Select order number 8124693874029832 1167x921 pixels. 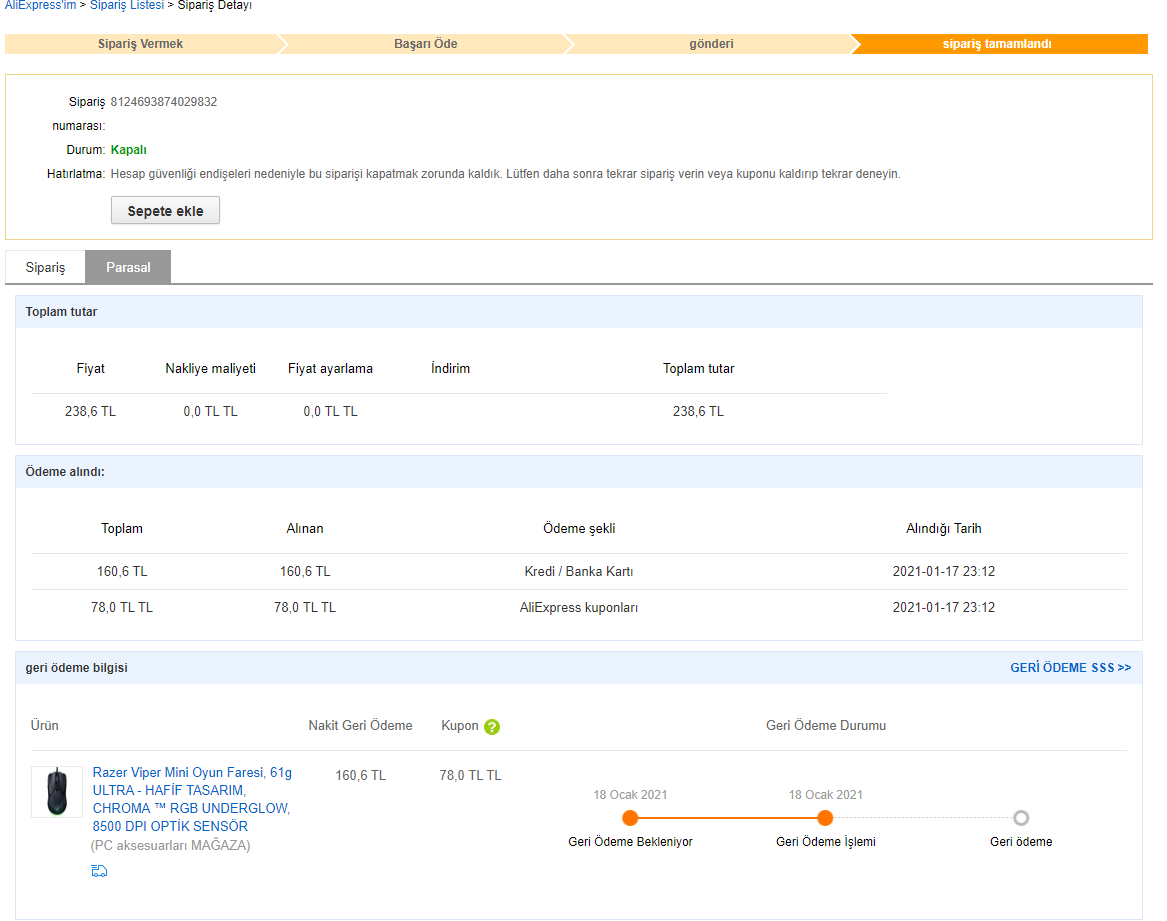[164, 102]
